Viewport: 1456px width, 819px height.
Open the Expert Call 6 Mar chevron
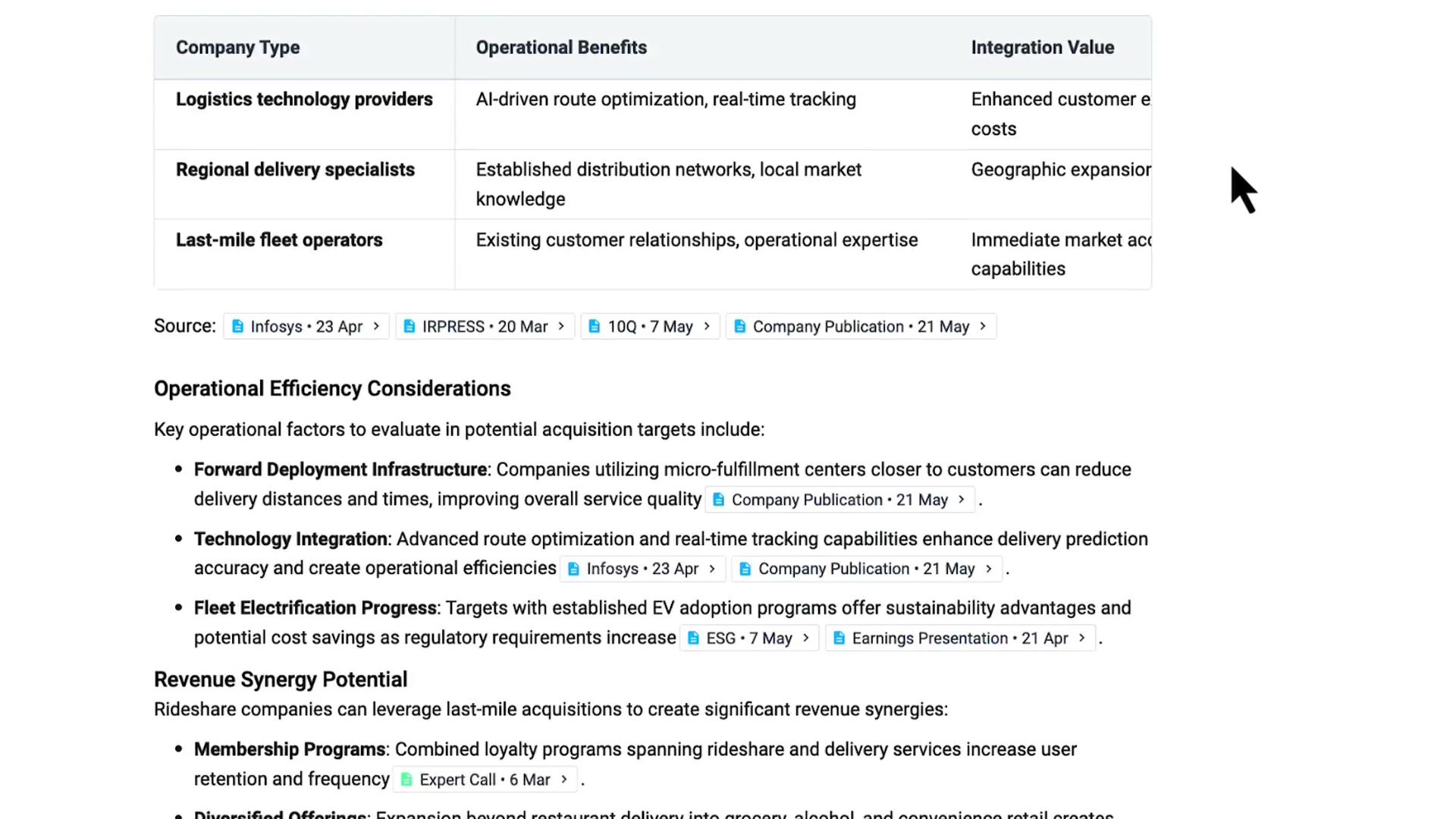tap(564, 780)
